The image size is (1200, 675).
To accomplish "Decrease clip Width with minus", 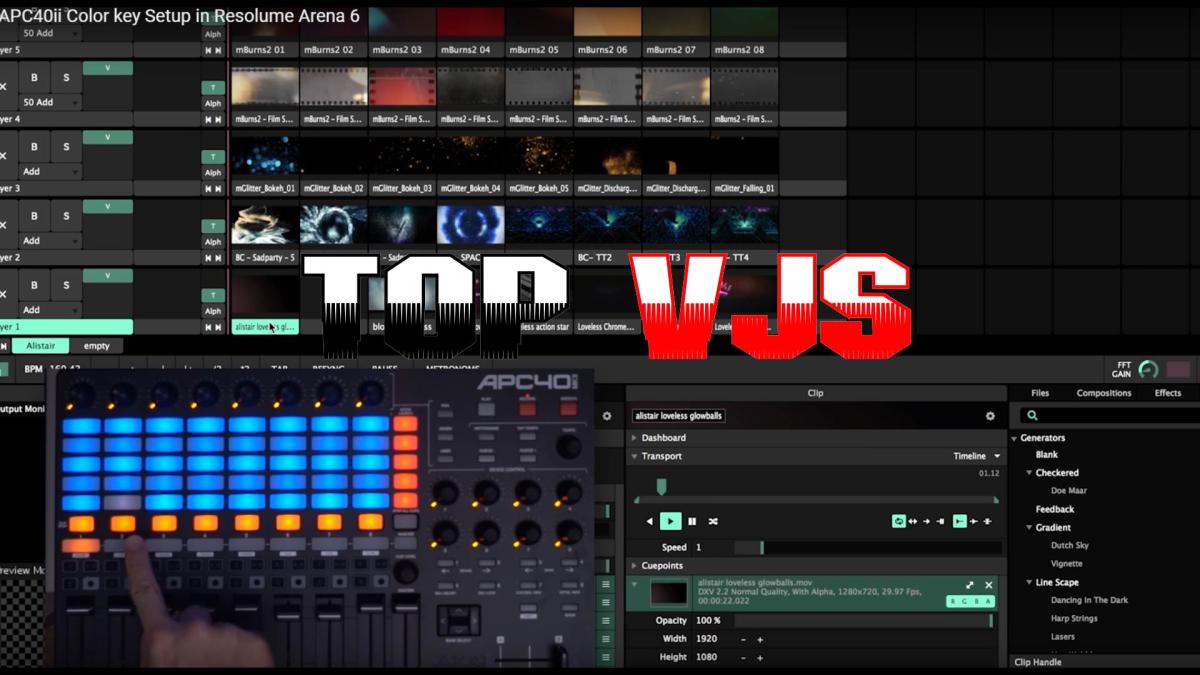I will 743,639.
